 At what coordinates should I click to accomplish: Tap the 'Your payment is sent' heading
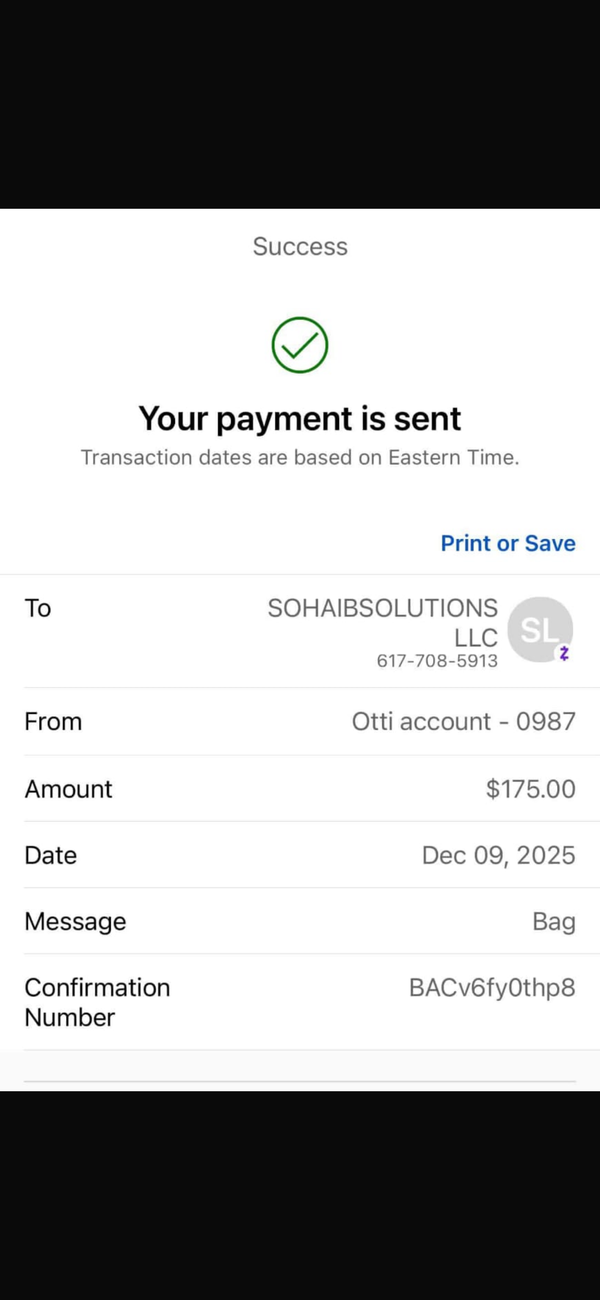pyautogui.click(x=300, y=418)
